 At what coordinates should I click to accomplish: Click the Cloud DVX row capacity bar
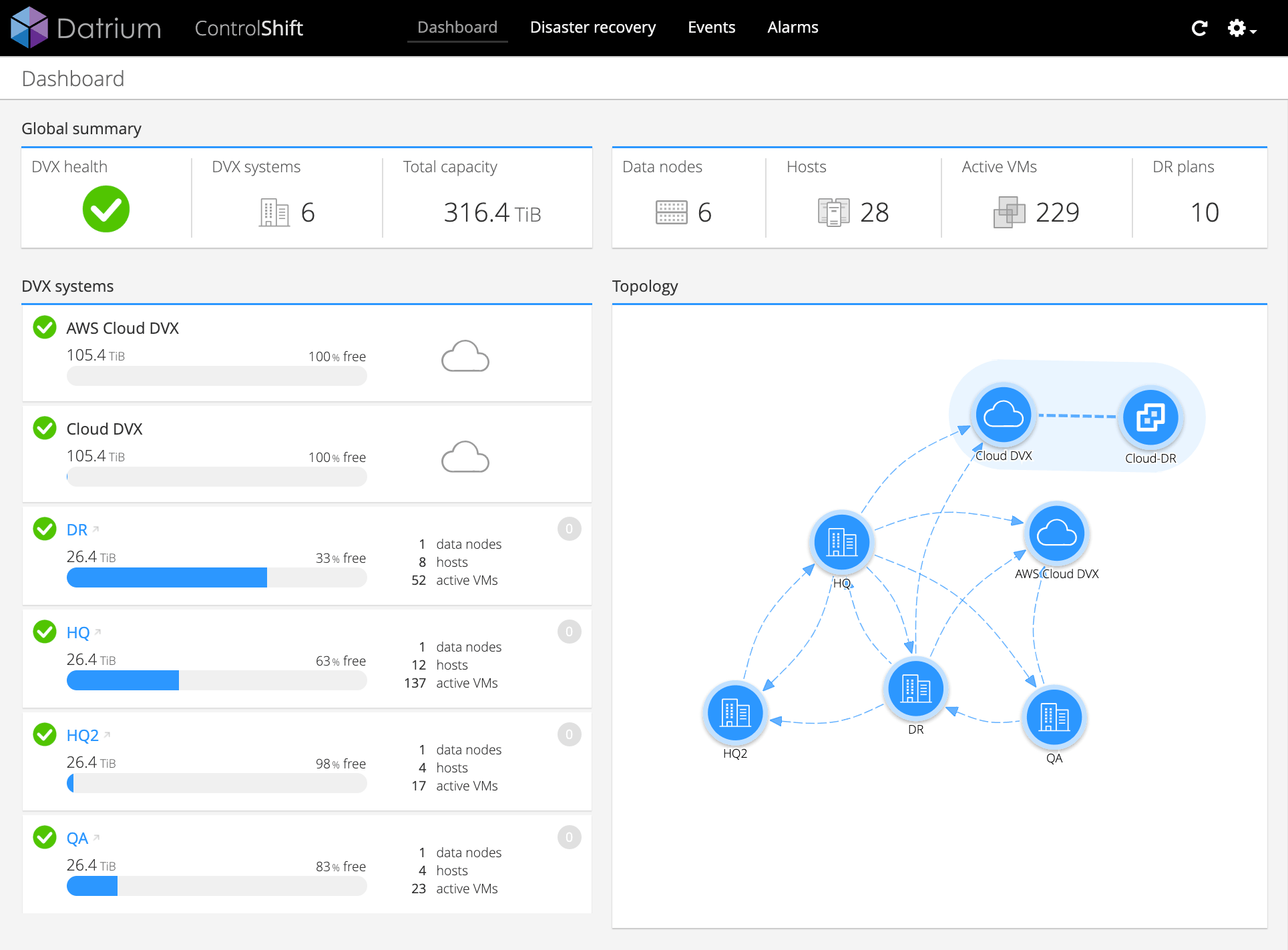pyautogui.click(x=217, y=477)
